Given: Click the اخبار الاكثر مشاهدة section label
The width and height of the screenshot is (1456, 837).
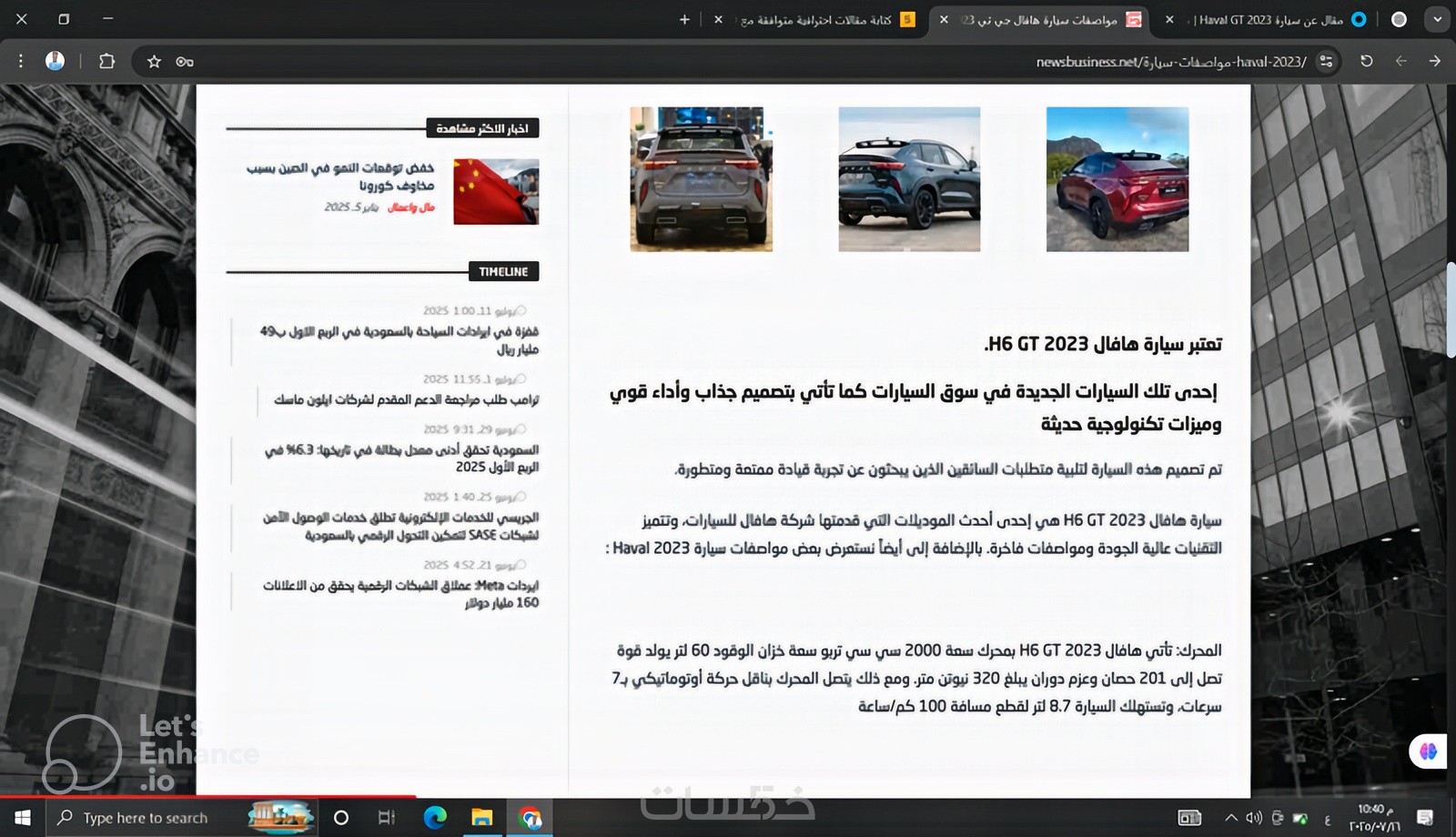Looking at the screenshot, I should click(482, 128).
